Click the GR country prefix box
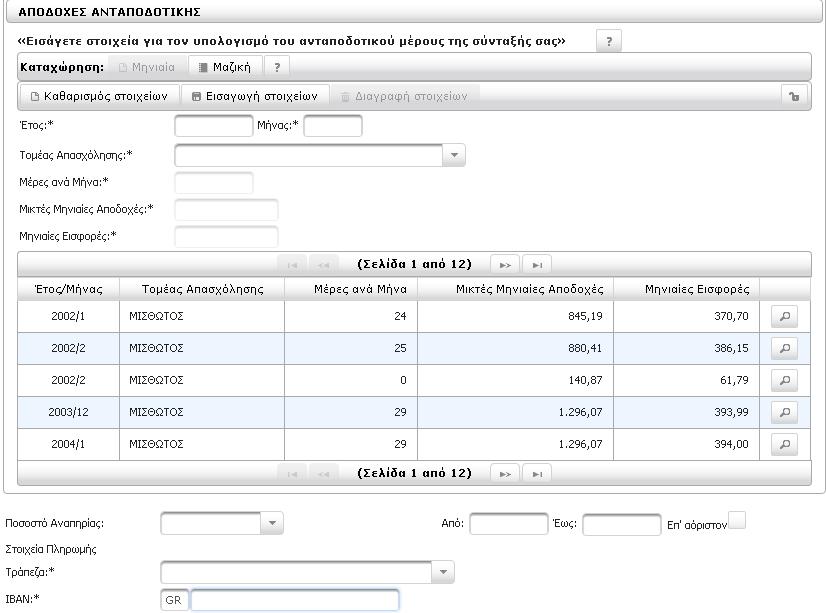Viewport: 826px width, 613px height. 174,600
